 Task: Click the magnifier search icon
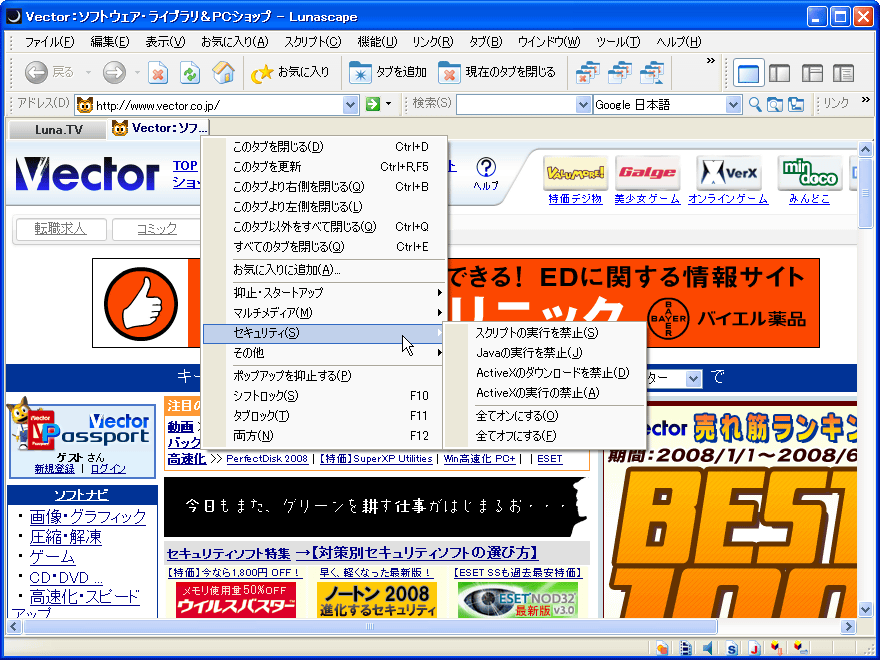point(755,104)
